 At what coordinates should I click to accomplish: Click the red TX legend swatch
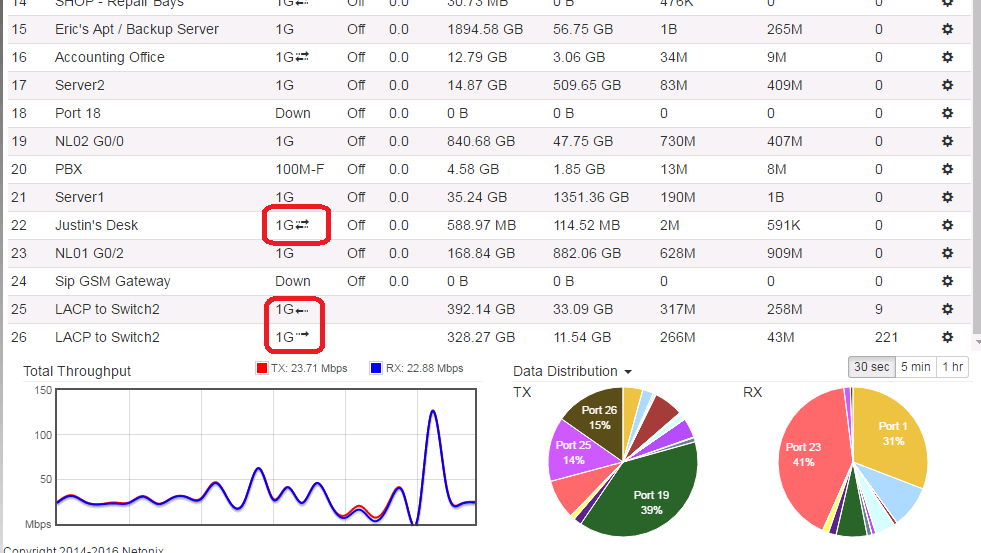pos(263,369)
